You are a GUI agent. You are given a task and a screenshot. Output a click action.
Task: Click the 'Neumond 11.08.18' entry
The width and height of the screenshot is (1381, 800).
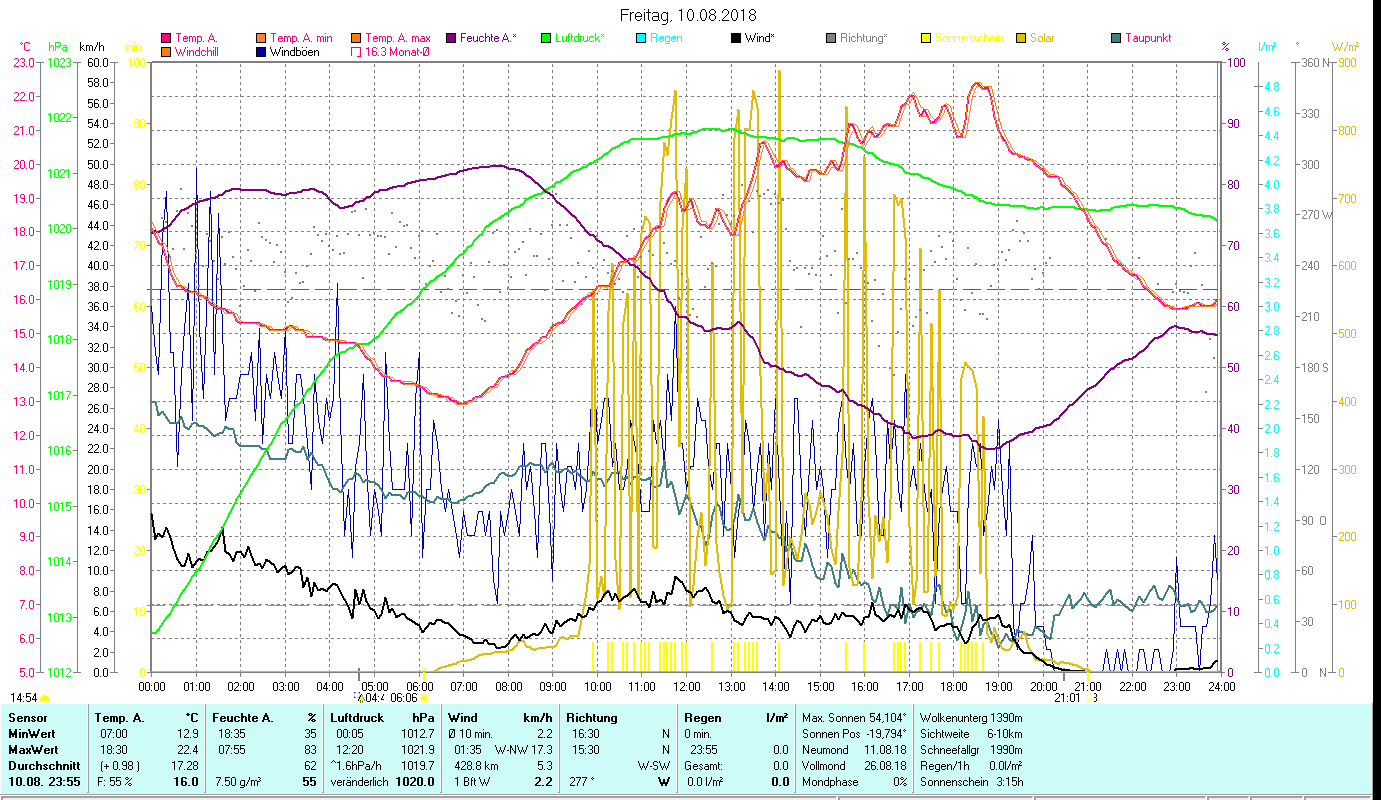coord(854,749)
